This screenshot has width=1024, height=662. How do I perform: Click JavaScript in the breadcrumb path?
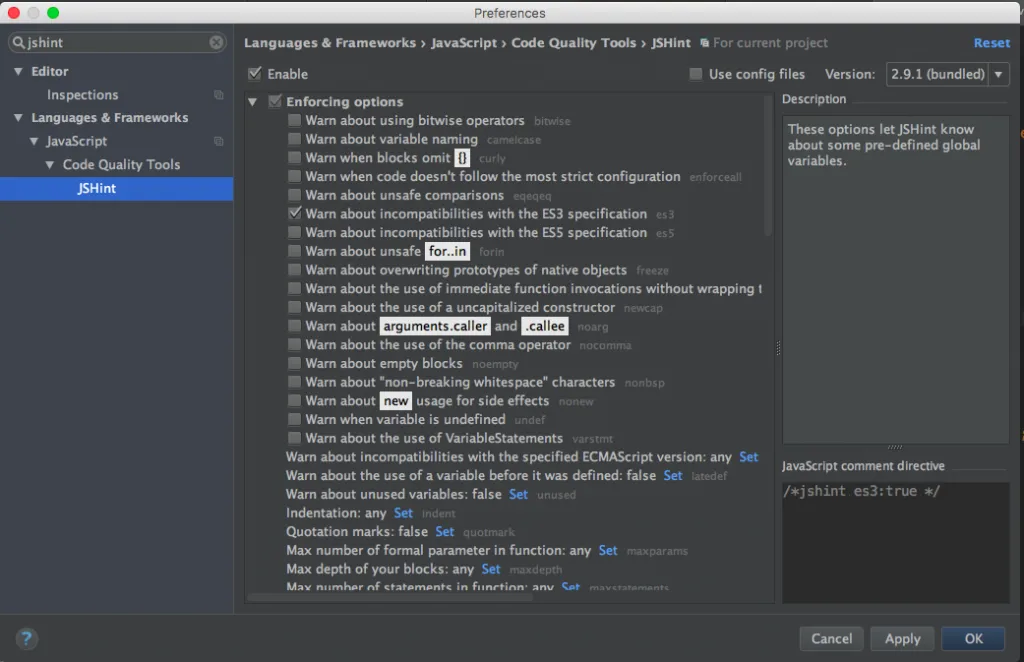click(464, 42)
